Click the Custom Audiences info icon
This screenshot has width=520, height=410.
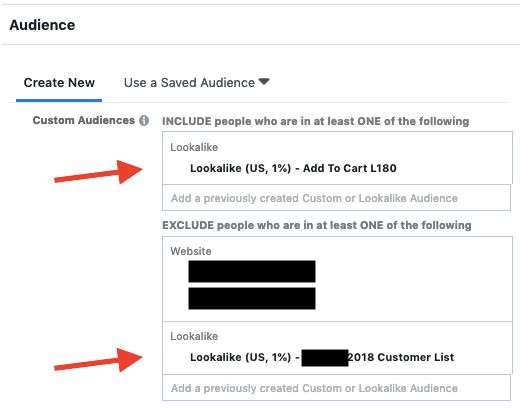pos(144,120)
